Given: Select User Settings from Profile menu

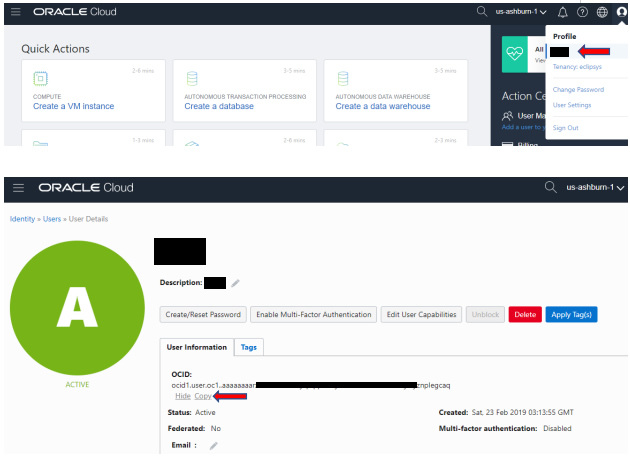Looking at the screenshot, I should click(x=572, y=104).
